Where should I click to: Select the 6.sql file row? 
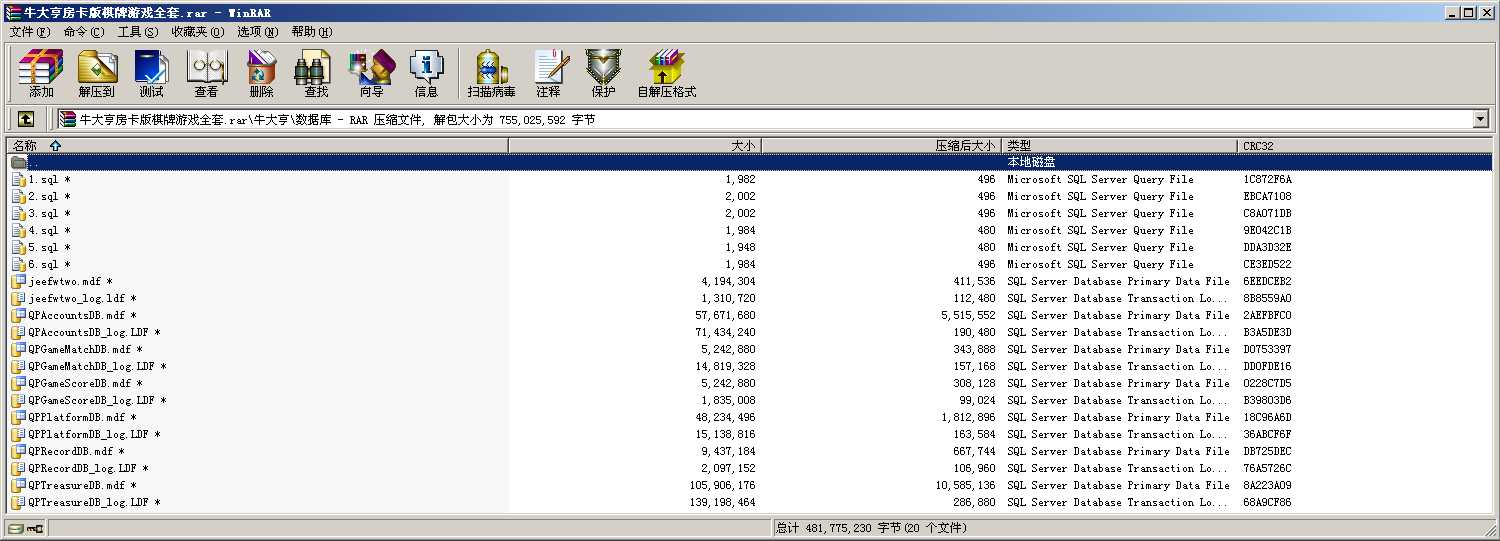(x=750, y=265)
